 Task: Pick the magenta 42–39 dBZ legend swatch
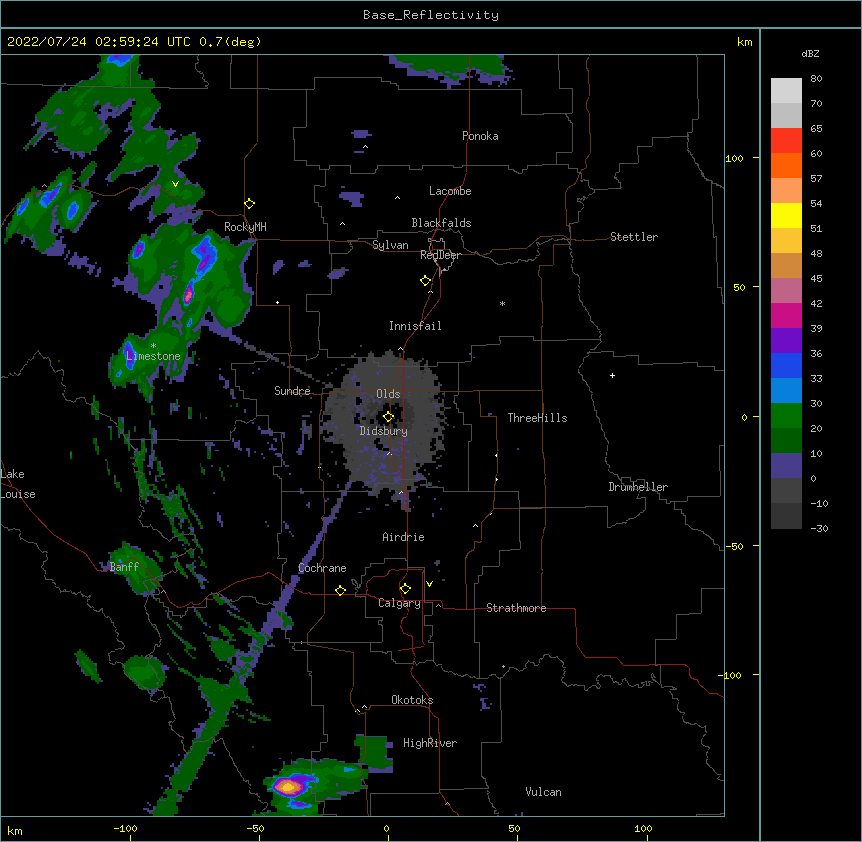[x=786, y=315]
